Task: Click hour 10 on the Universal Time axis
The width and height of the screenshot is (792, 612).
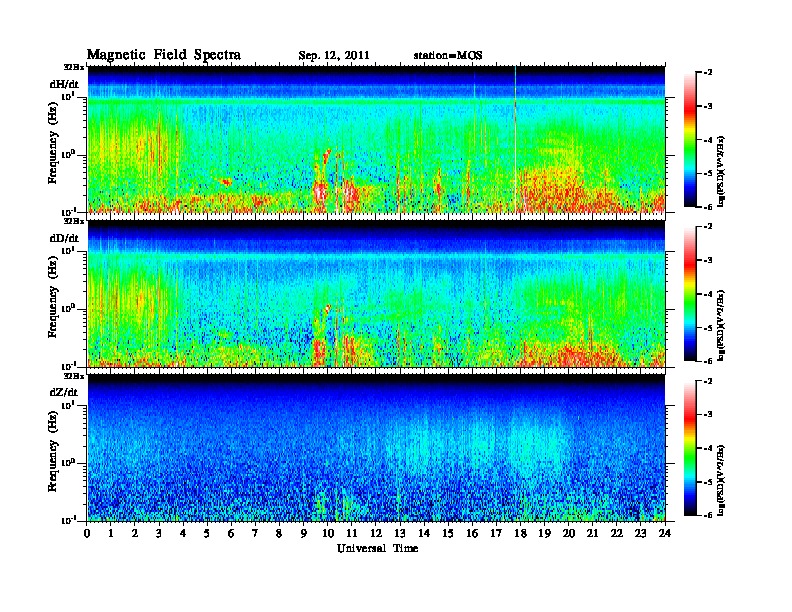Action: 328,533
